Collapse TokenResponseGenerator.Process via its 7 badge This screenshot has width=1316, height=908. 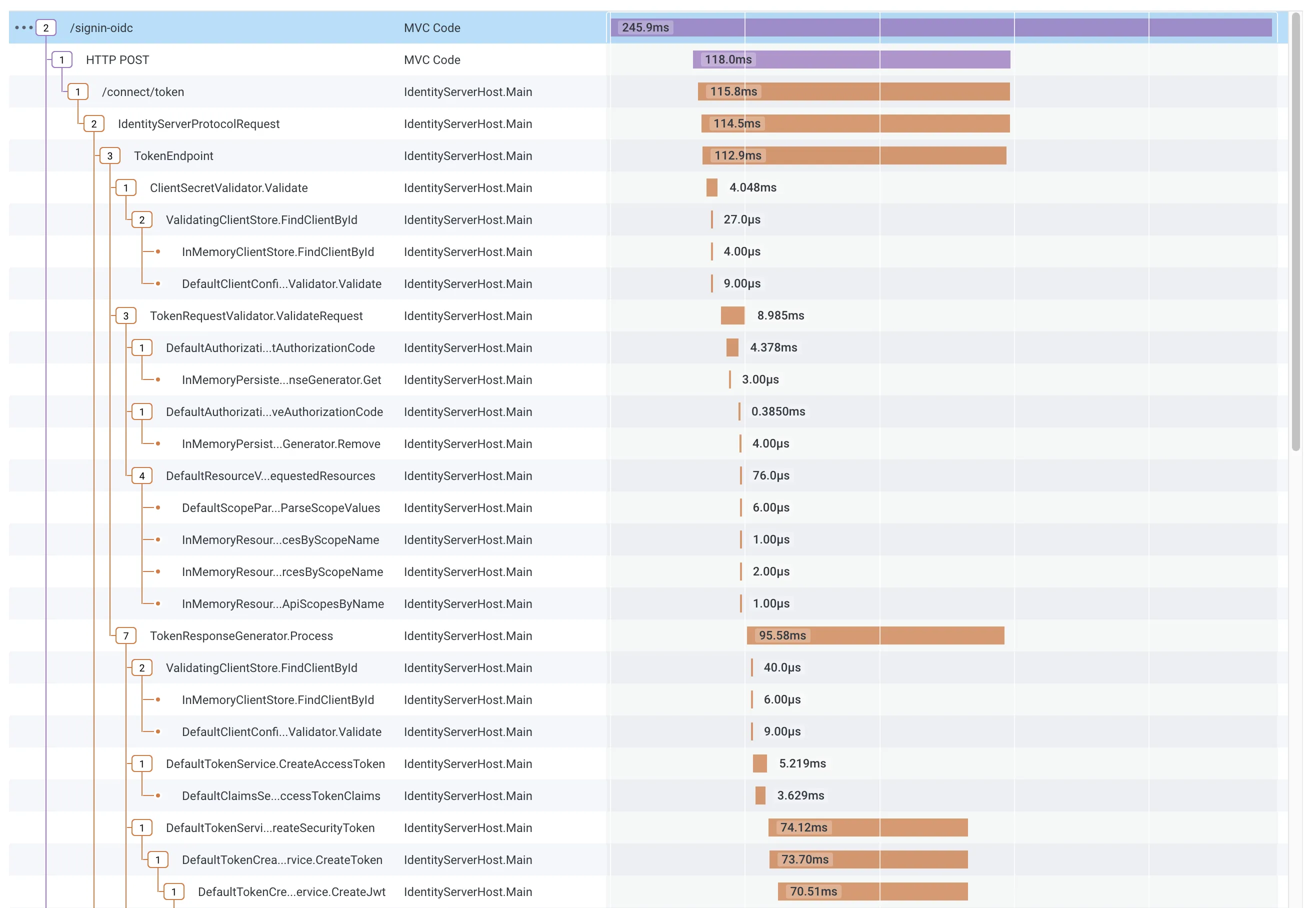pos(125,635)
